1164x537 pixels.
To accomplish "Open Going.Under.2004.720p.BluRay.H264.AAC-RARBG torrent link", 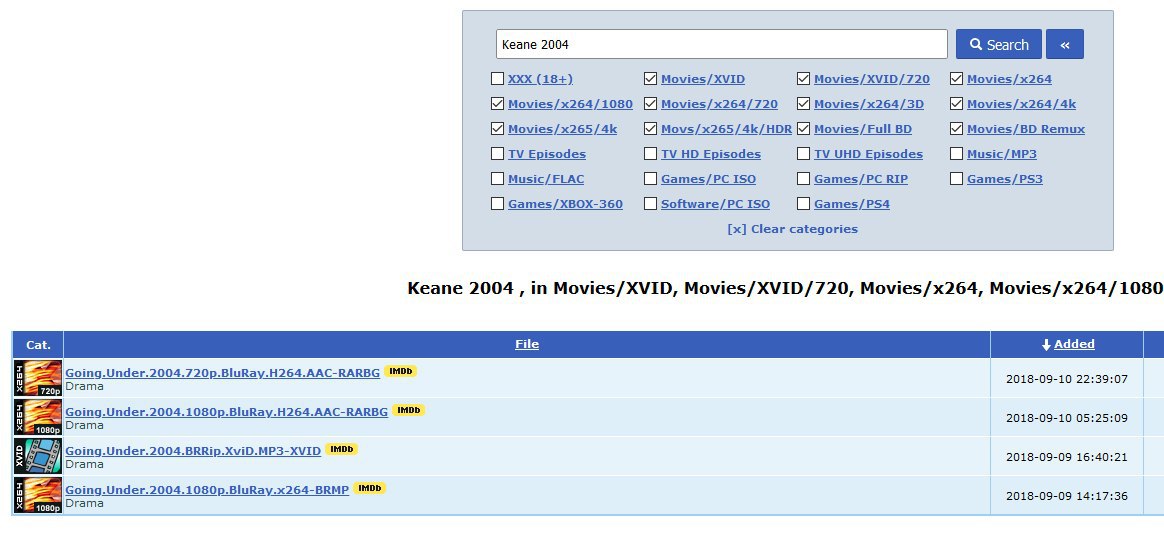I will [x=223, y=372].
